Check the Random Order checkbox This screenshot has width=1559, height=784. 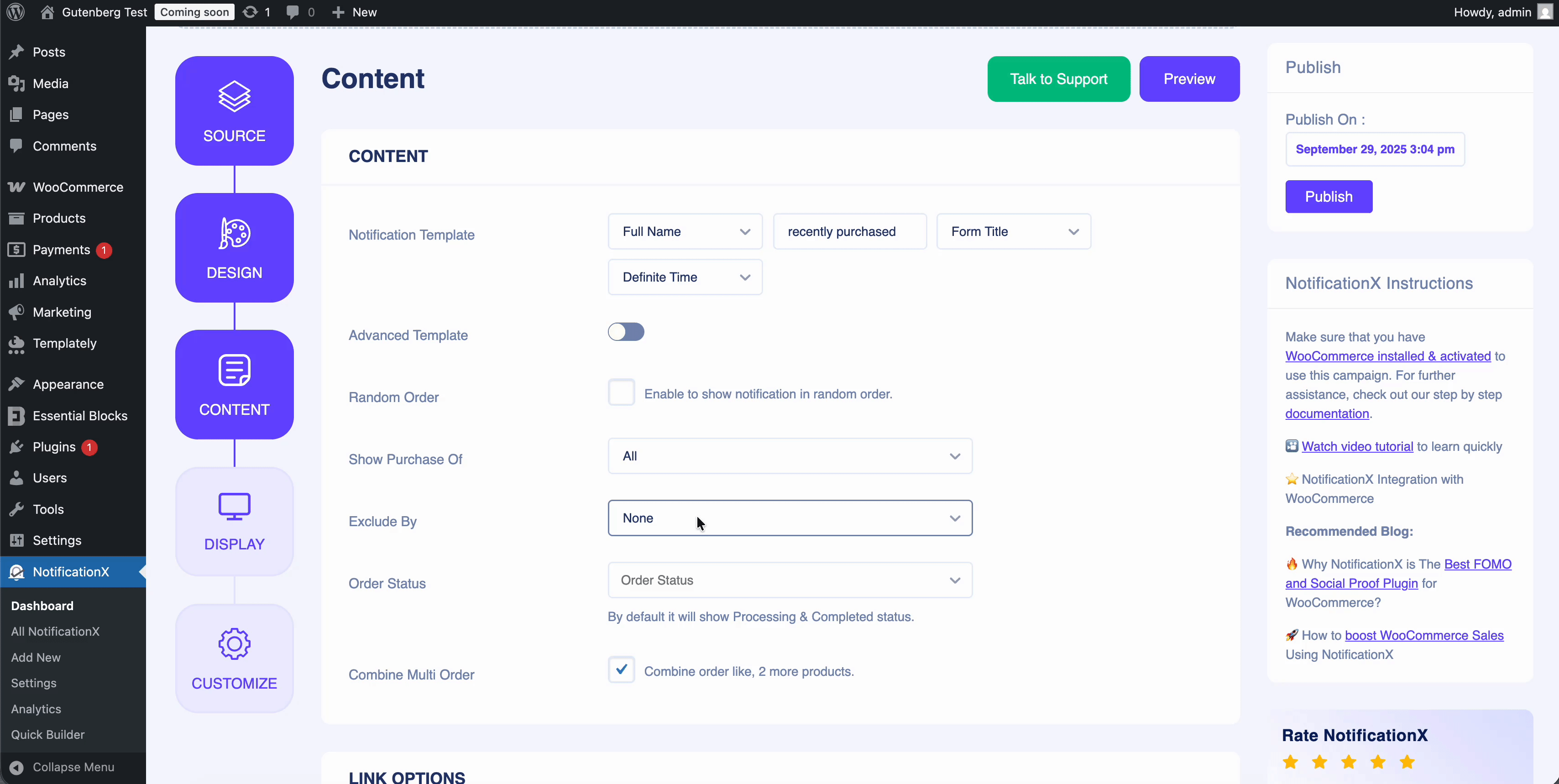(621, 392)
